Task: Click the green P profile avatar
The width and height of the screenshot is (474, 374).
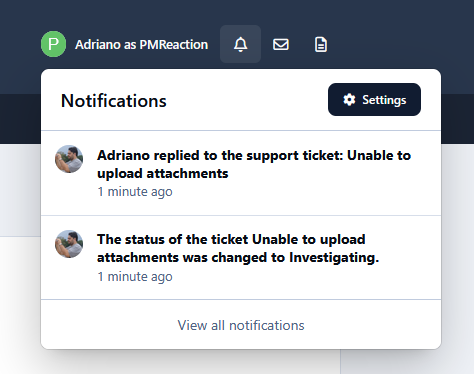Action: pos(53,44)
